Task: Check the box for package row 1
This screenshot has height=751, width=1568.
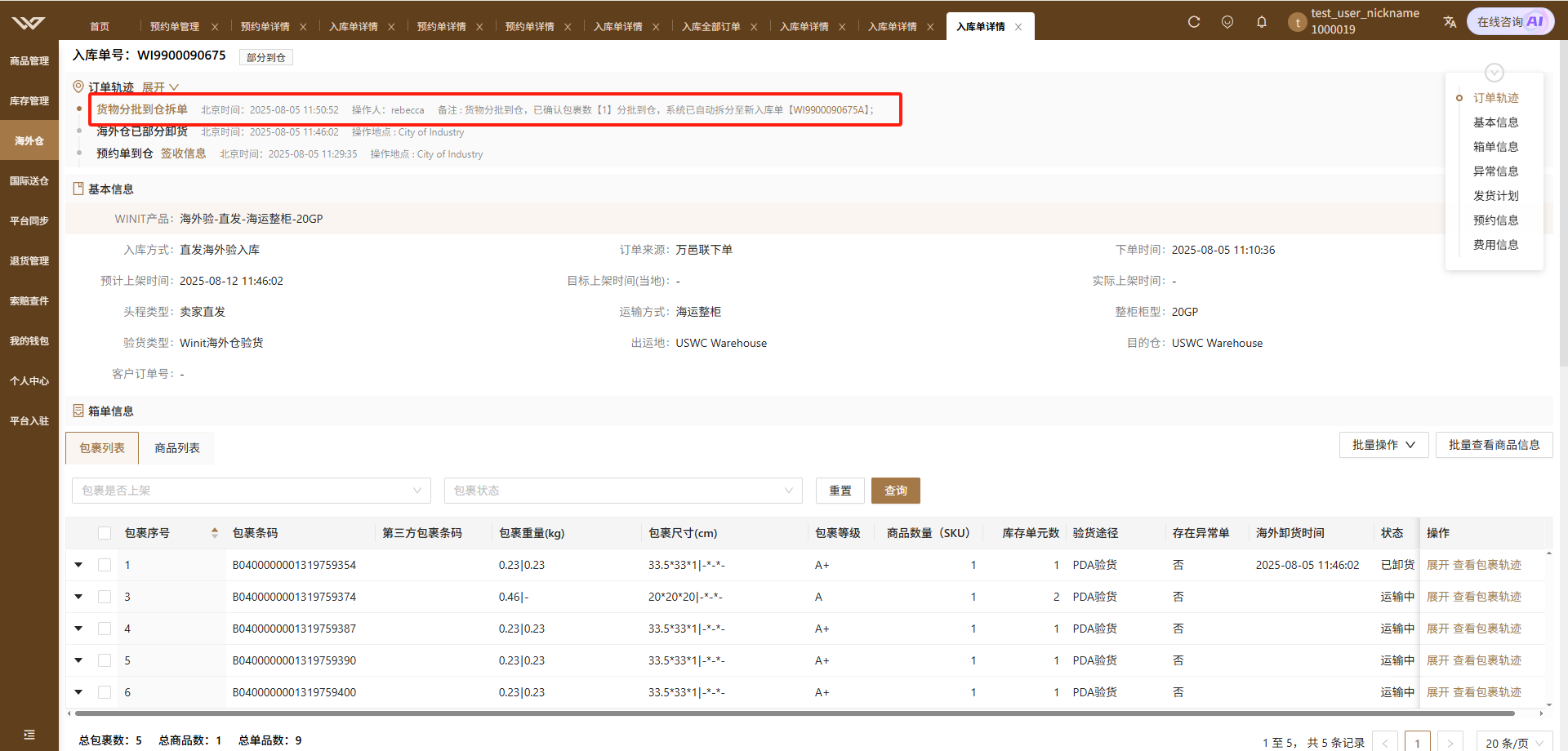Action: [x=105, y=565]
